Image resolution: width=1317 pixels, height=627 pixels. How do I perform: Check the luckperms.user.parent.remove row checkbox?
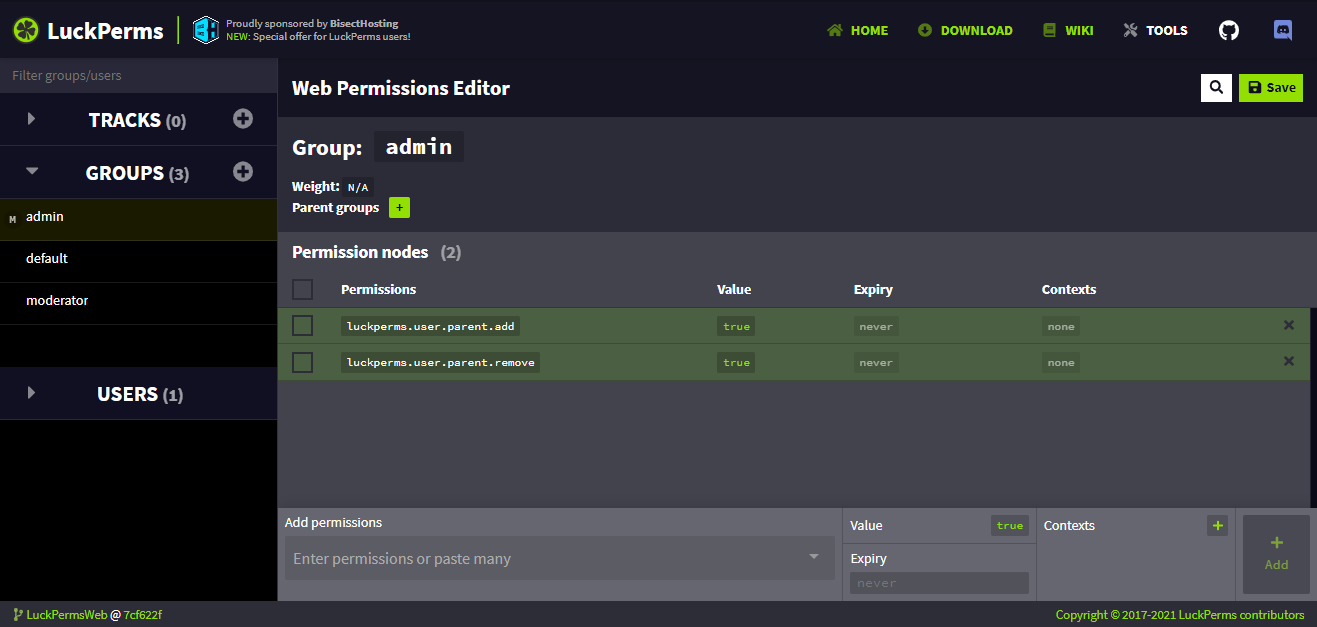click(x=302, y=362)
